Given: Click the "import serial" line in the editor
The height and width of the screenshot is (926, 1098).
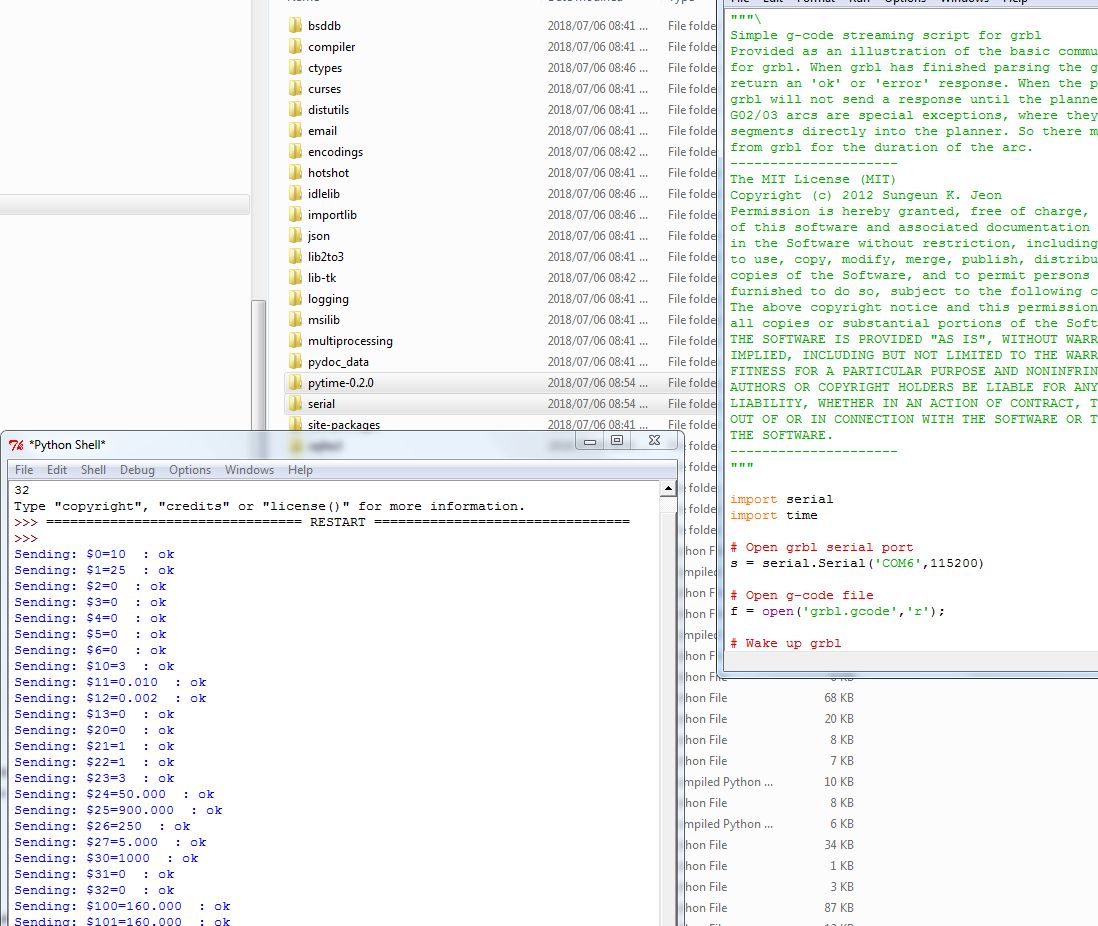Looking at the screenshot, I should point(781,499).
